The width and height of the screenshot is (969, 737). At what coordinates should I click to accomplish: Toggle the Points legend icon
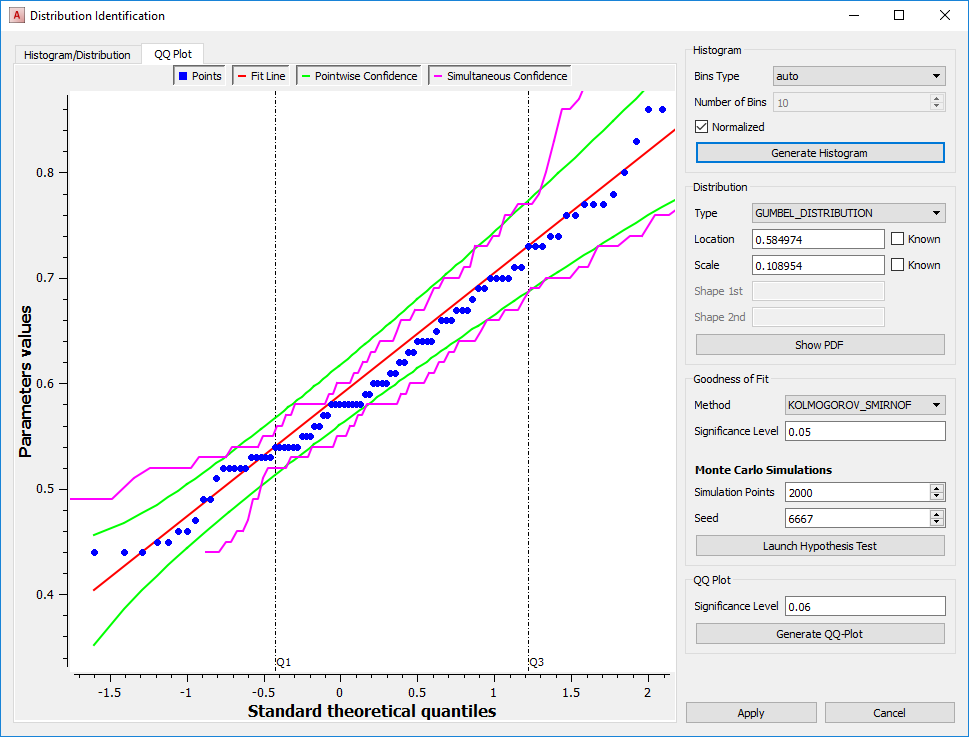pyautogui.click(x=182, y=74)
